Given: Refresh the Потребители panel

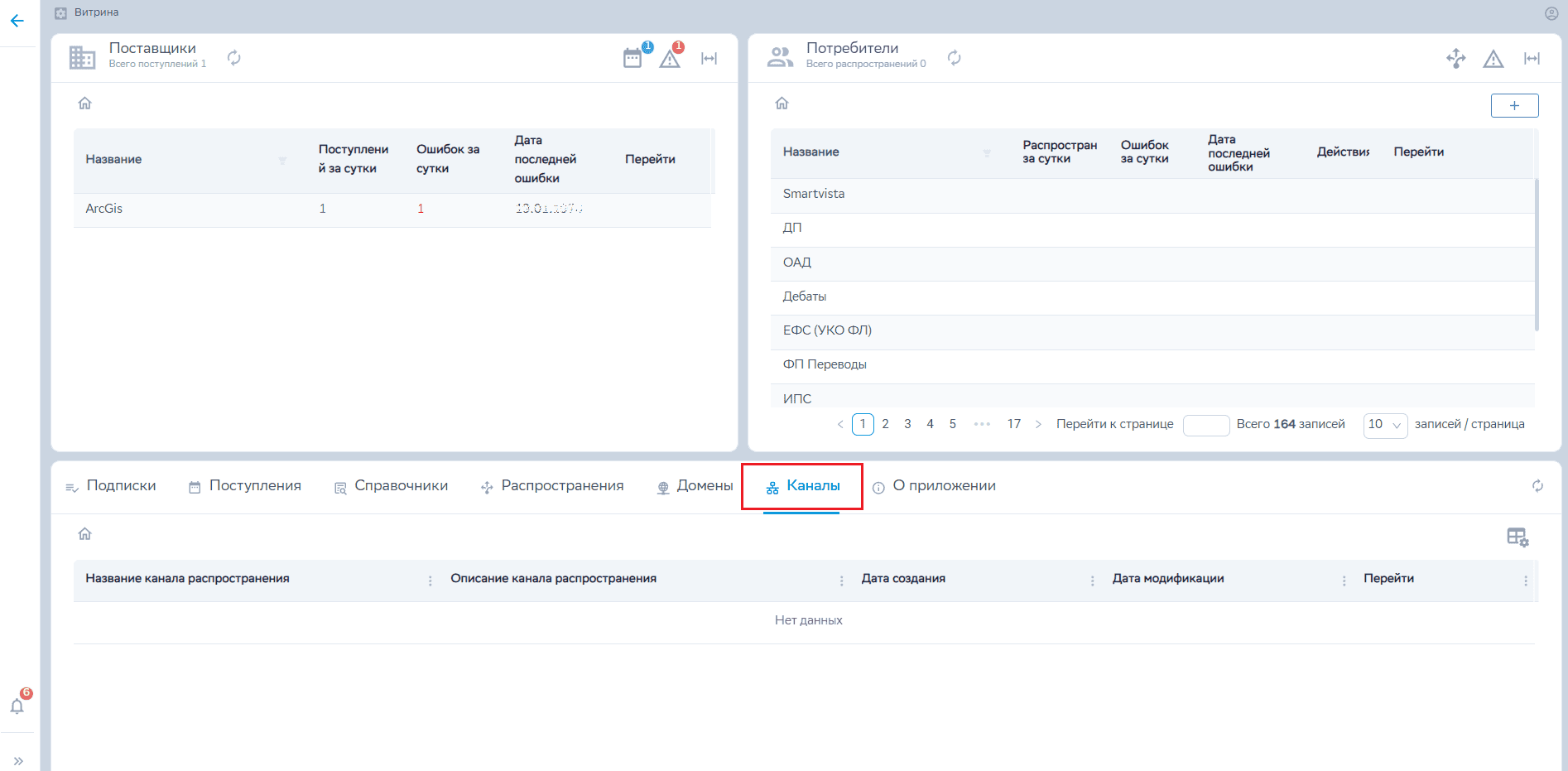Looking at the screenshot, I should coord(955,57).
